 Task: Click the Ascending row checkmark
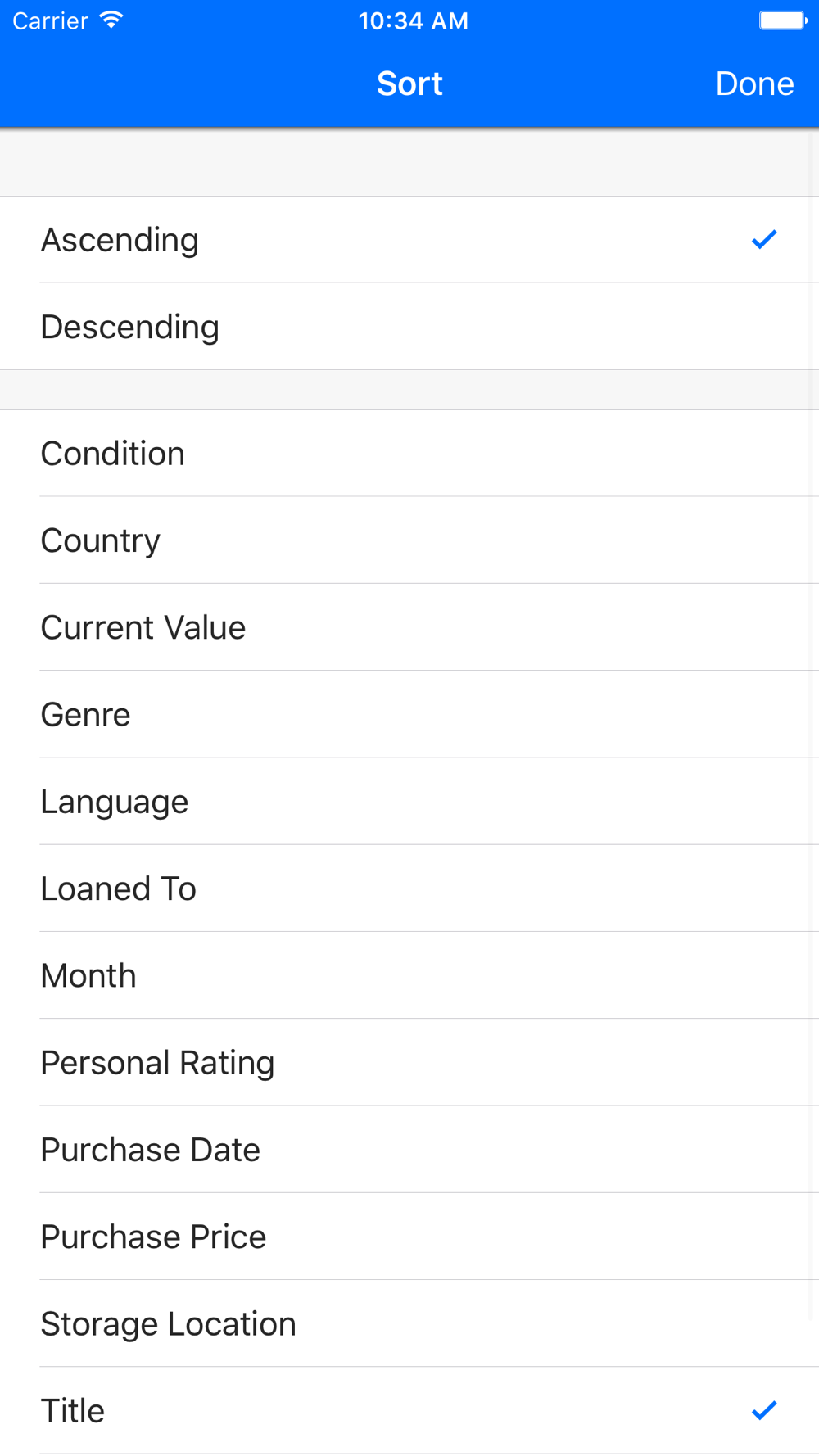[763, 239]
